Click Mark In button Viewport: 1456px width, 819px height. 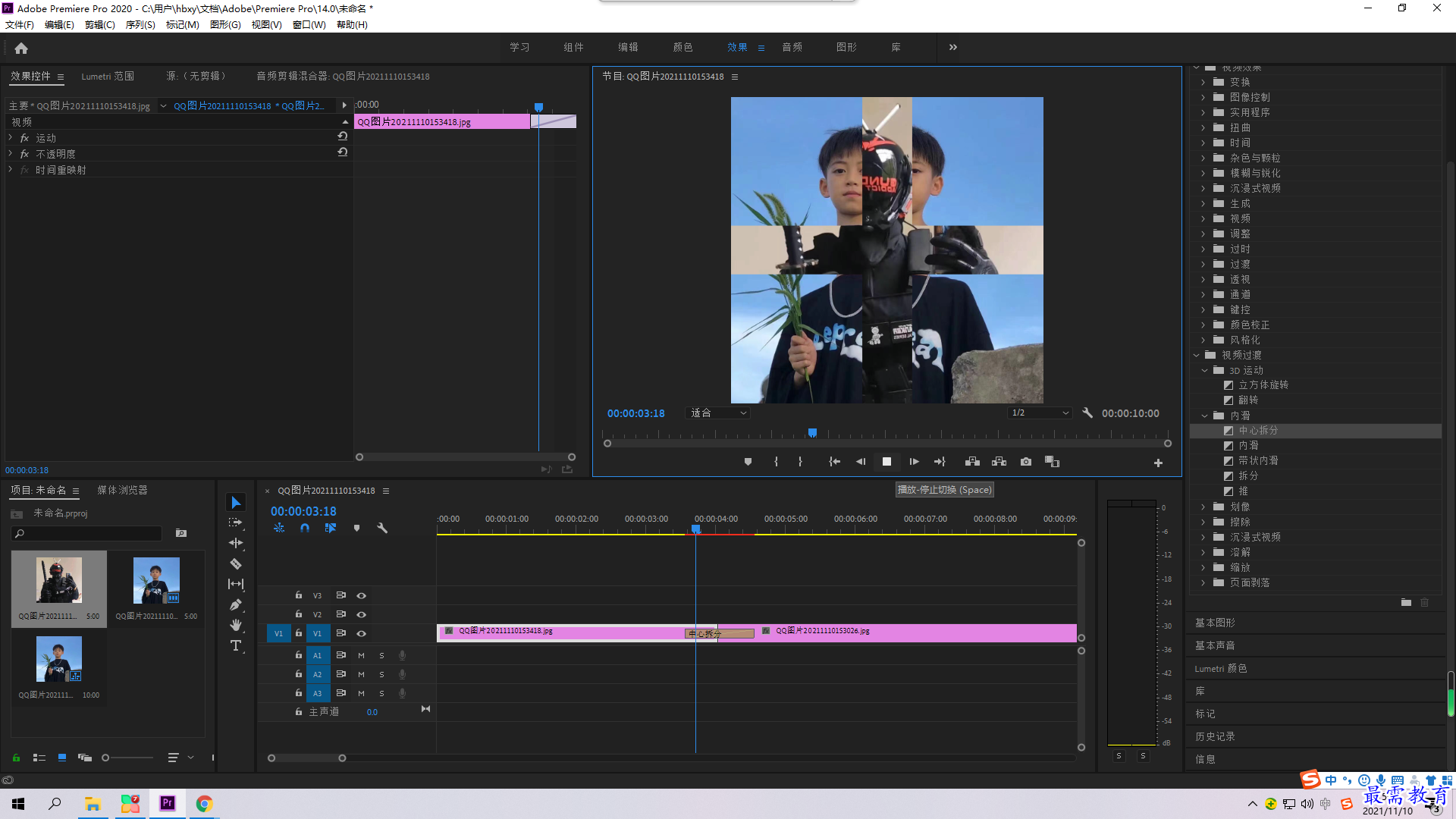coord(776,462)
